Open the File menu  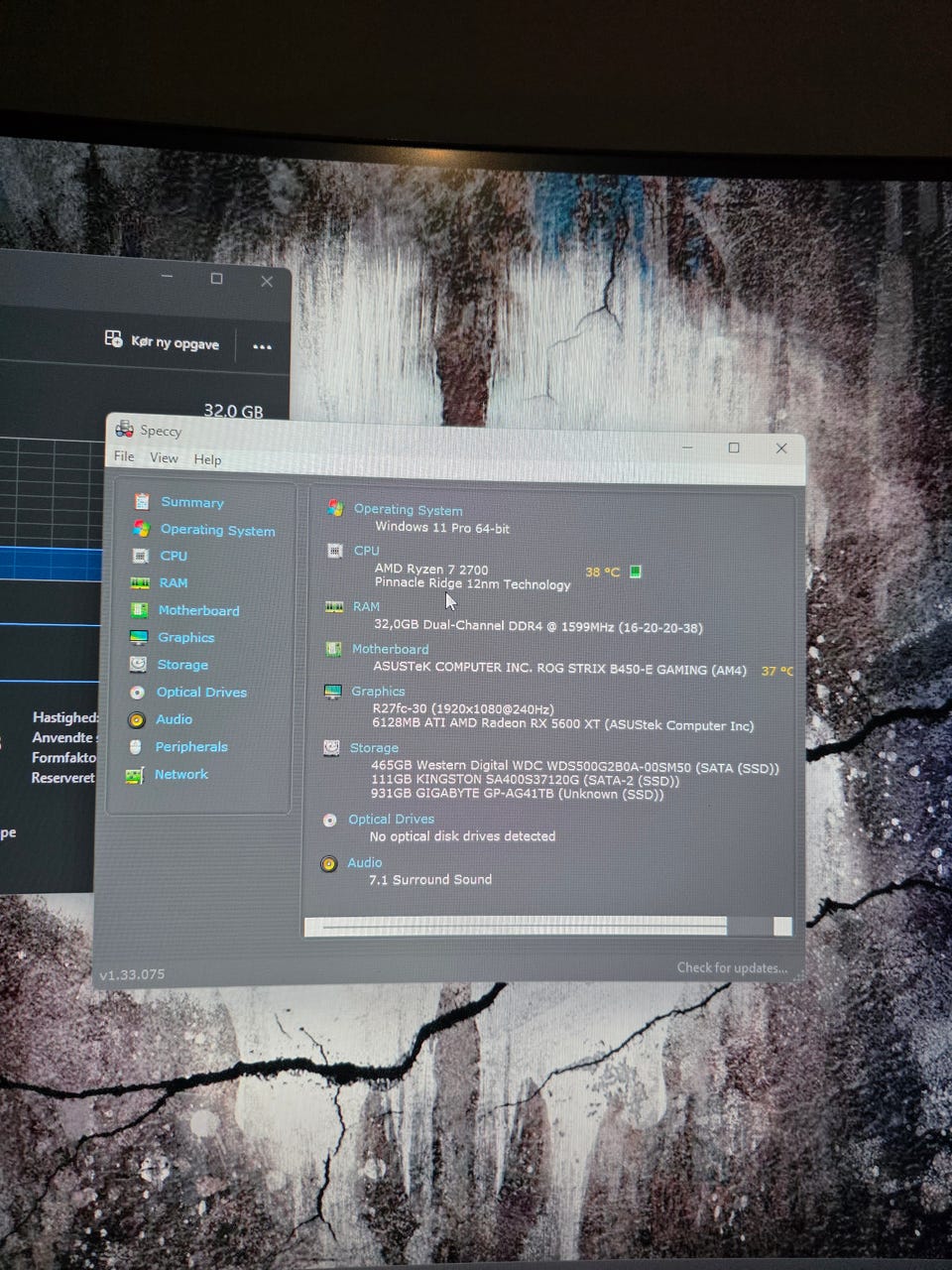tap(124, 456)
